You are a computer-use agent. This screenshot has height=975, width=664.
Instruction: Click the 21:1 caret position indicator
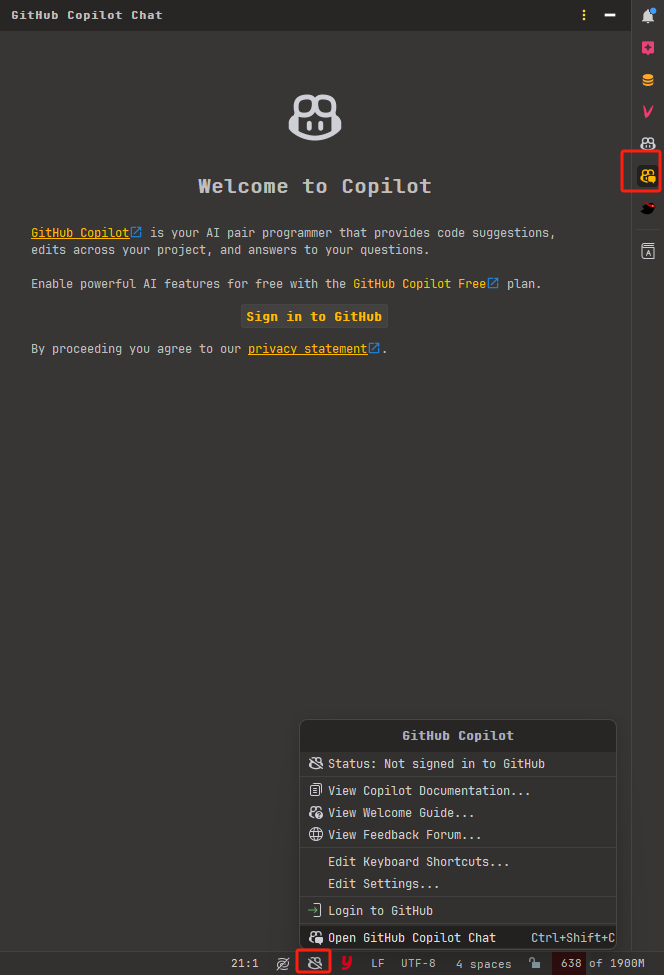(245, 963)
